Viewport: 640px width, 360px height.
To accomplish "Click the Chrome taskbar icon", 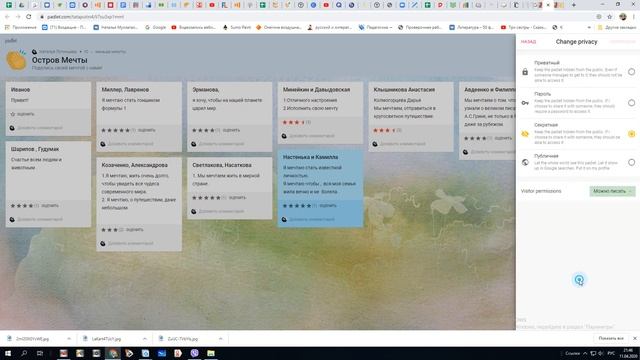I will pos(113,353).
